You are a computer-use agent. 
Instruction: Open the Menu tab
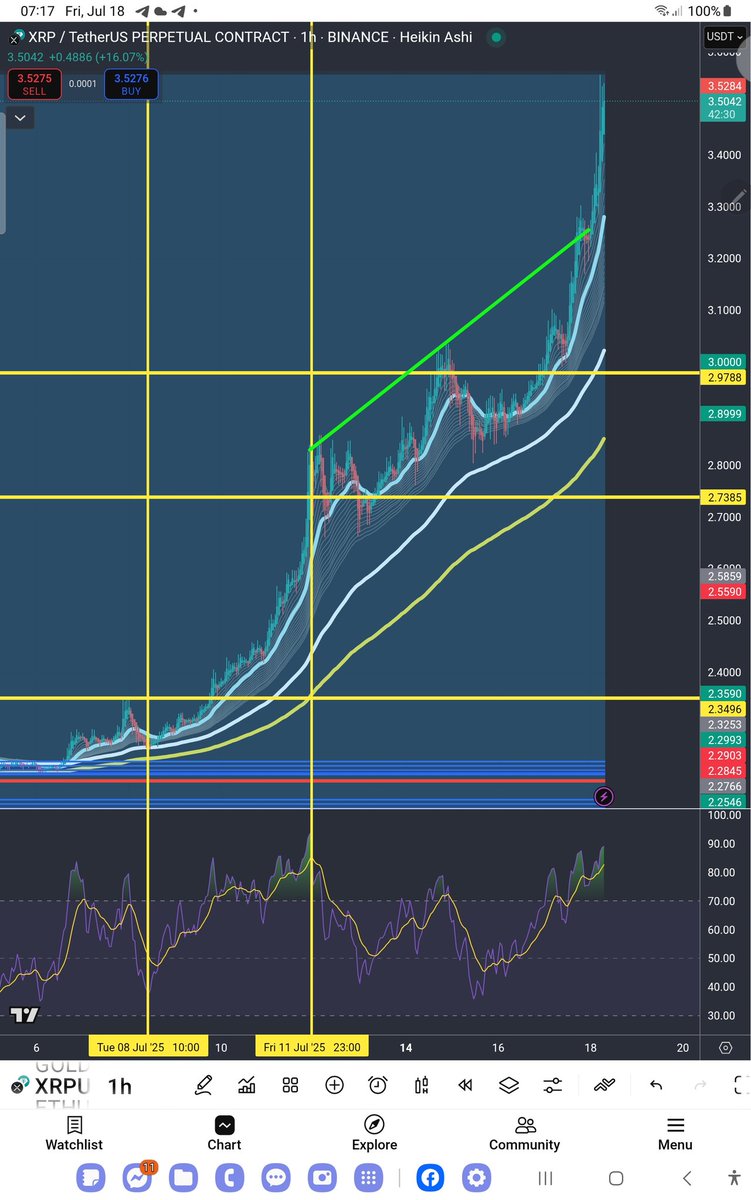[x=675, y=1134]
